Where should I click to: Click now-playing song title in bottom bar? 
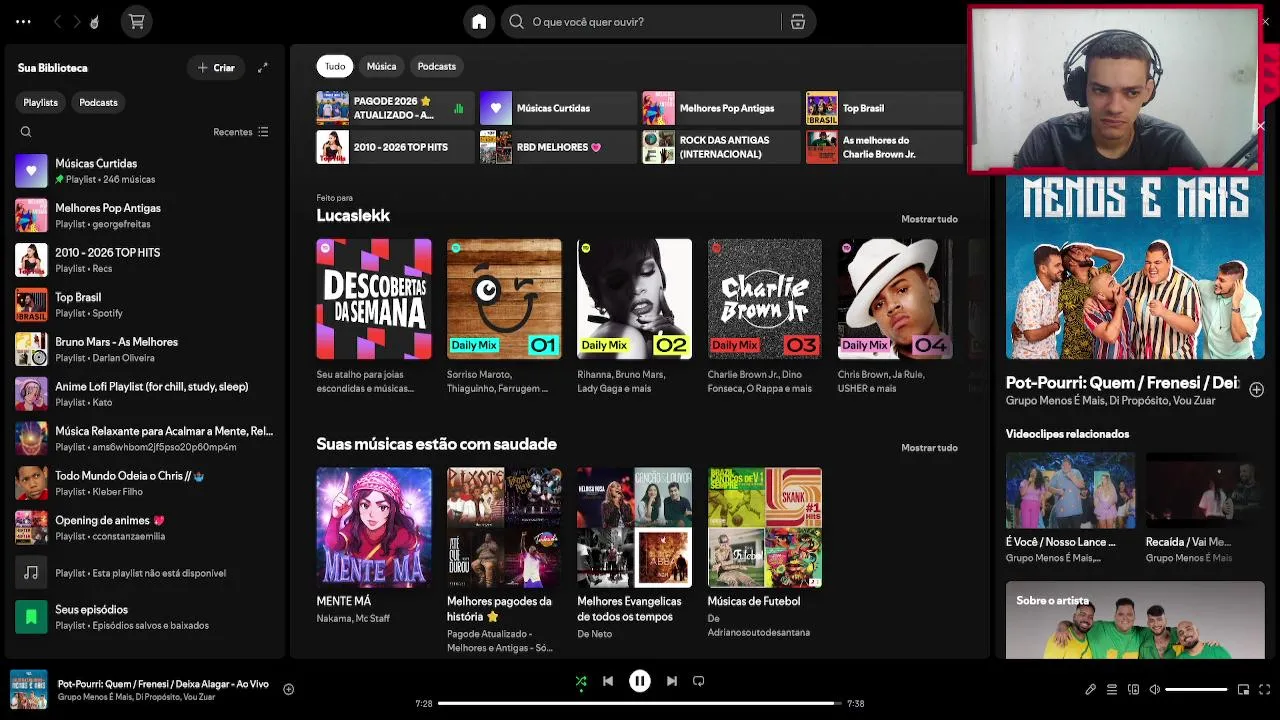163,684
